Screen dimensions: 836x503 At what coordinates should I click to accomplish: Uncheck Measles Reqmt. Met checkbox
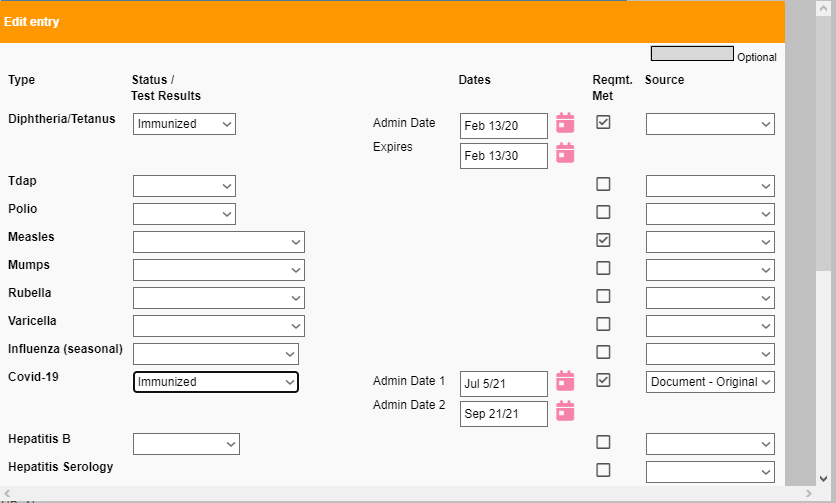coord(603,240)
